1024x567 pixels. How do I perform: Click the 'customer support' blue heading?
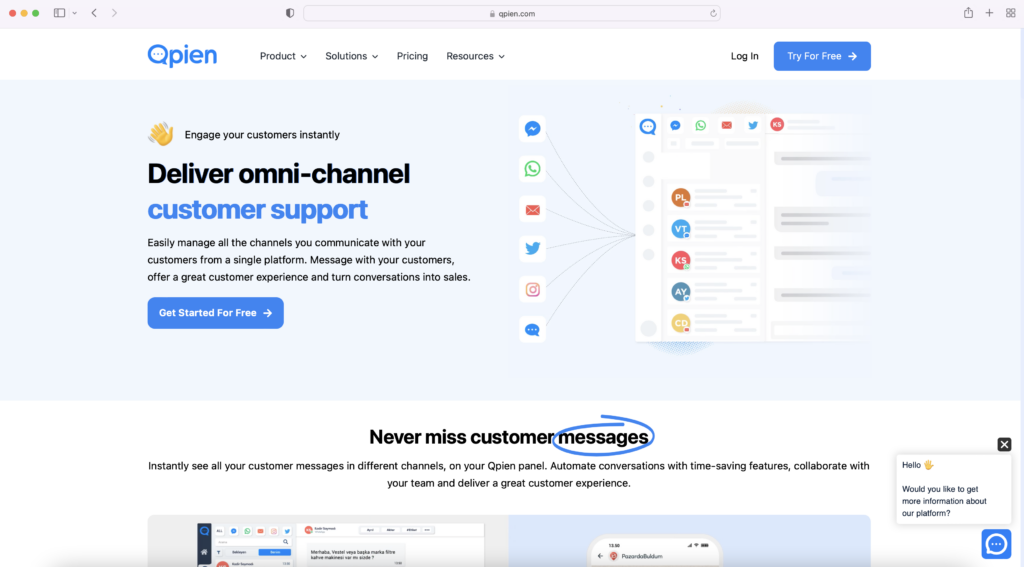coord(257,210)
